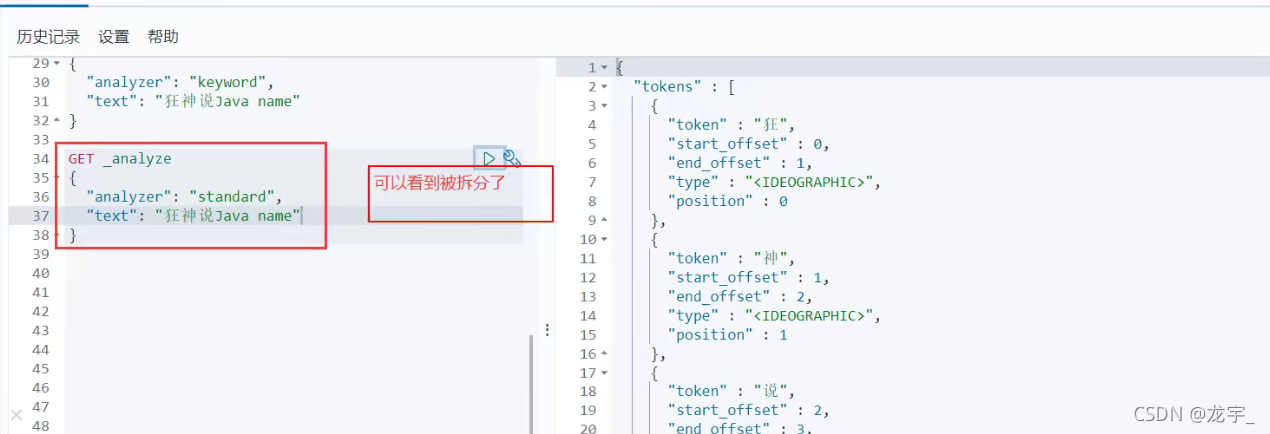
Task: Click the "start_offset" : 2 response line
Action: (748, 411)
